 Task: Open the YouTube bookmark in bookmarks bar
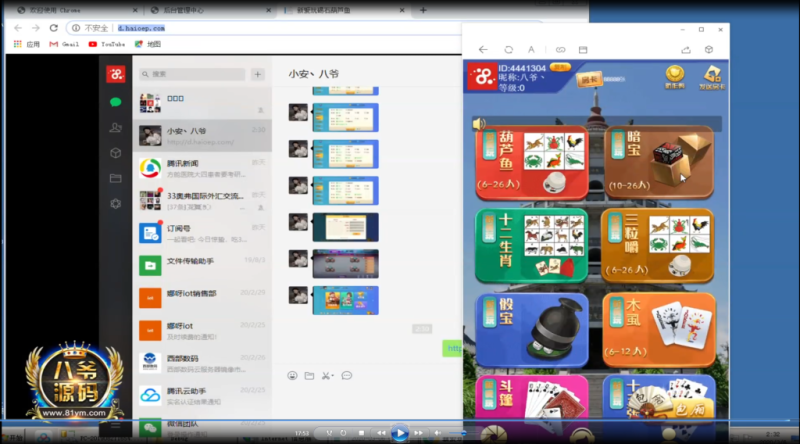107,44
